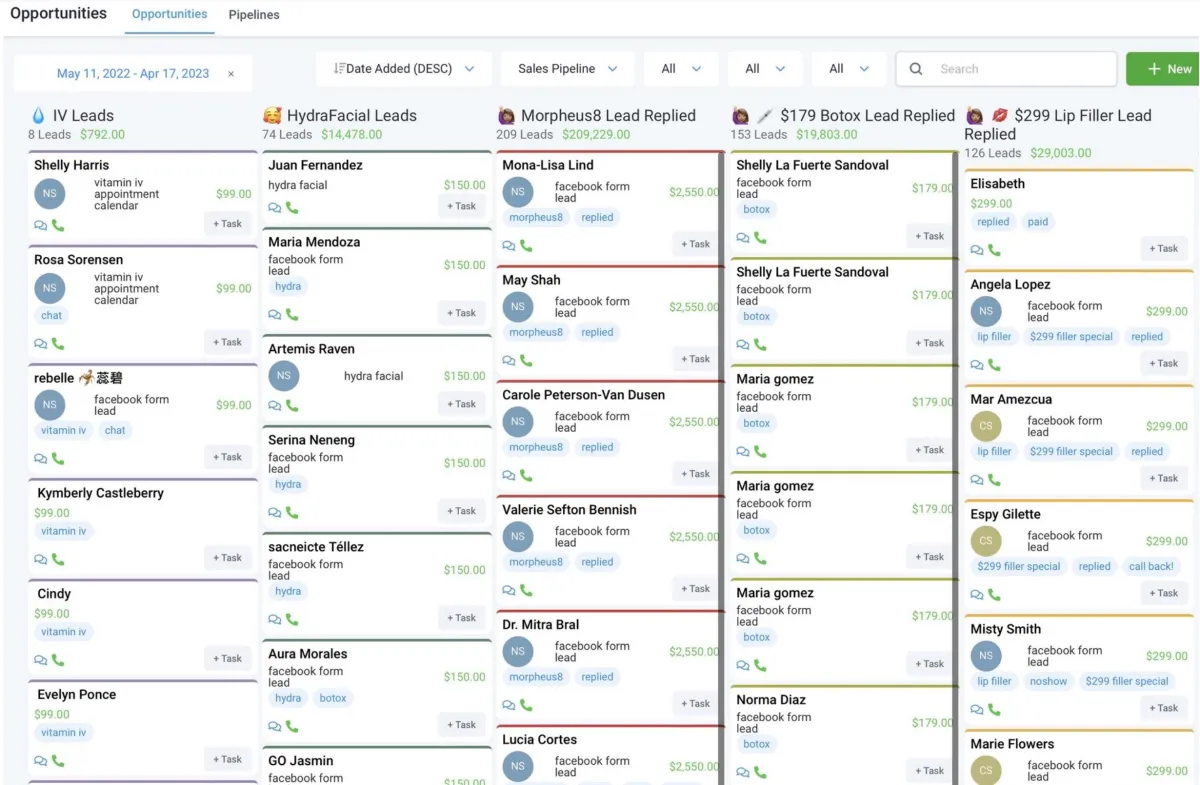Open Marie Flowers opportunity name
The width and height of the screenshot is (1200, 785).
click(x=1012, y=744)
